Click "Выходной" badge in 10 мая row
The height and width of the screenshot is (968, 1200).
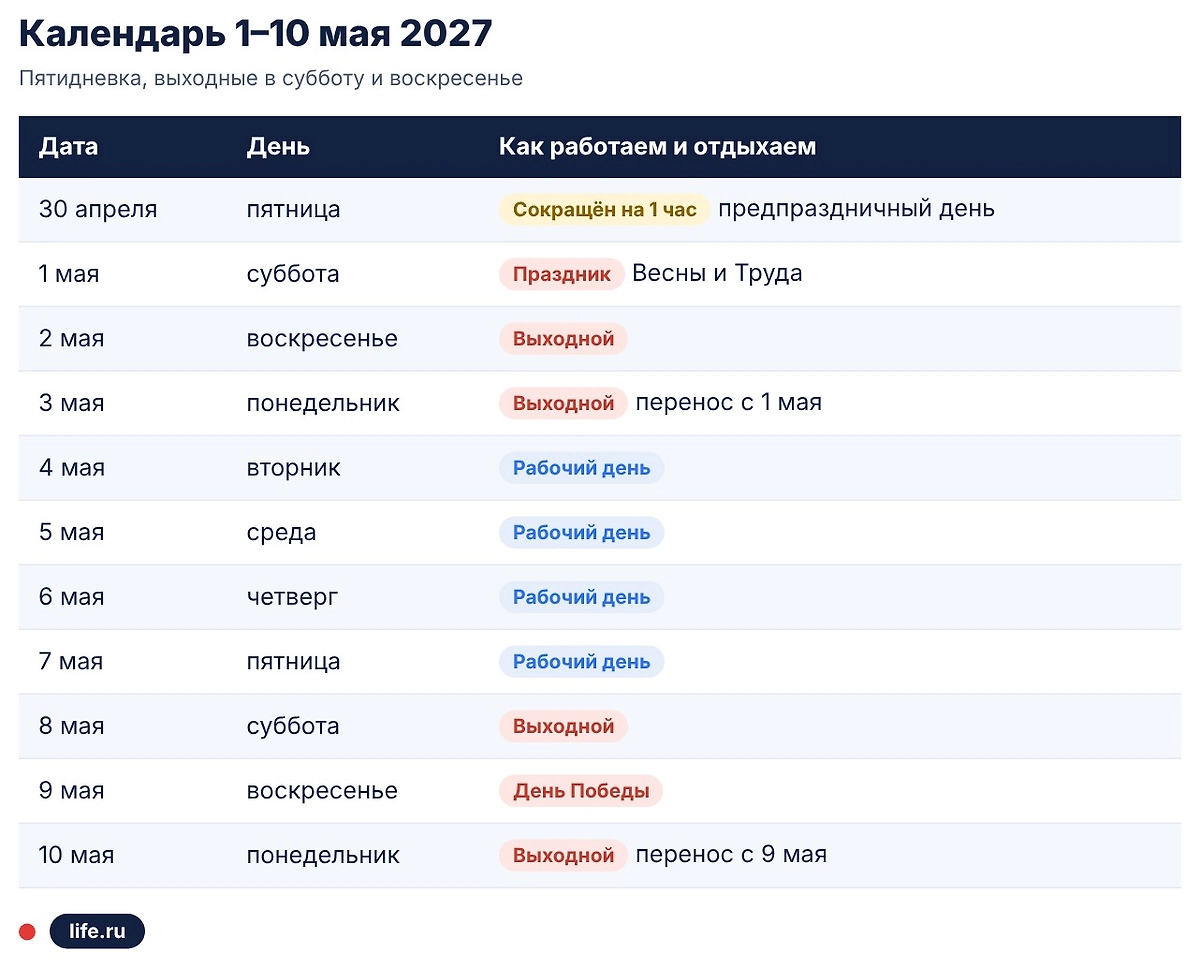point(563,855)
